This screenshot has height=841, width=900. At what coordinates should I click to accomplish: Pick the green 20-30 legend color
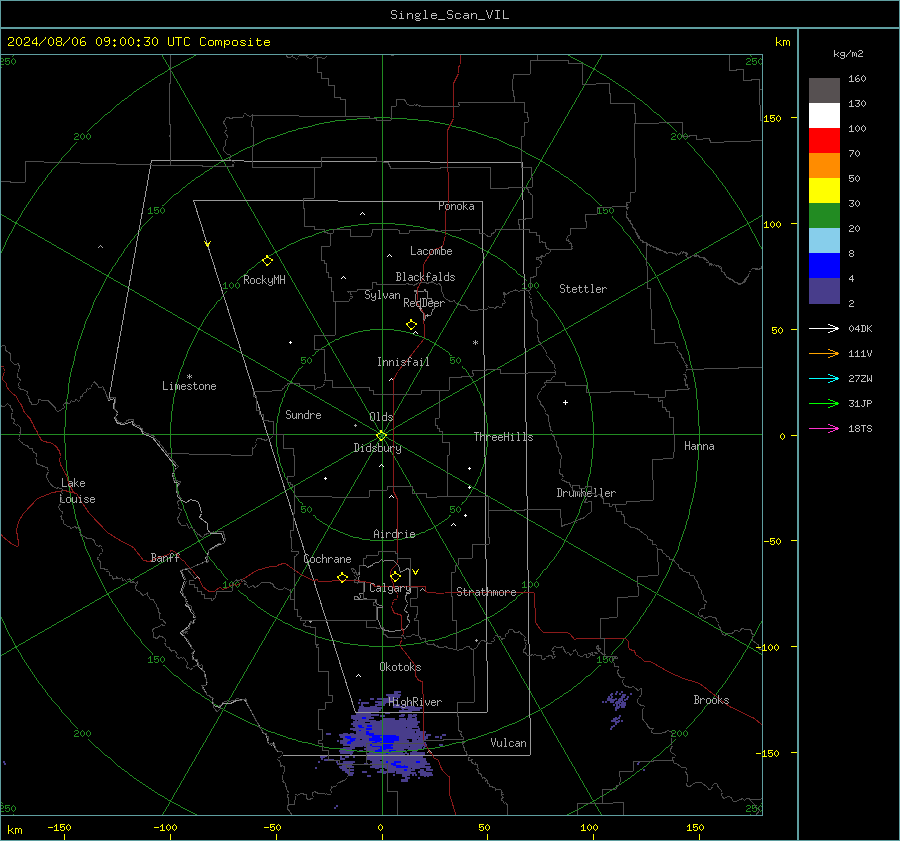tap(824, 216)
